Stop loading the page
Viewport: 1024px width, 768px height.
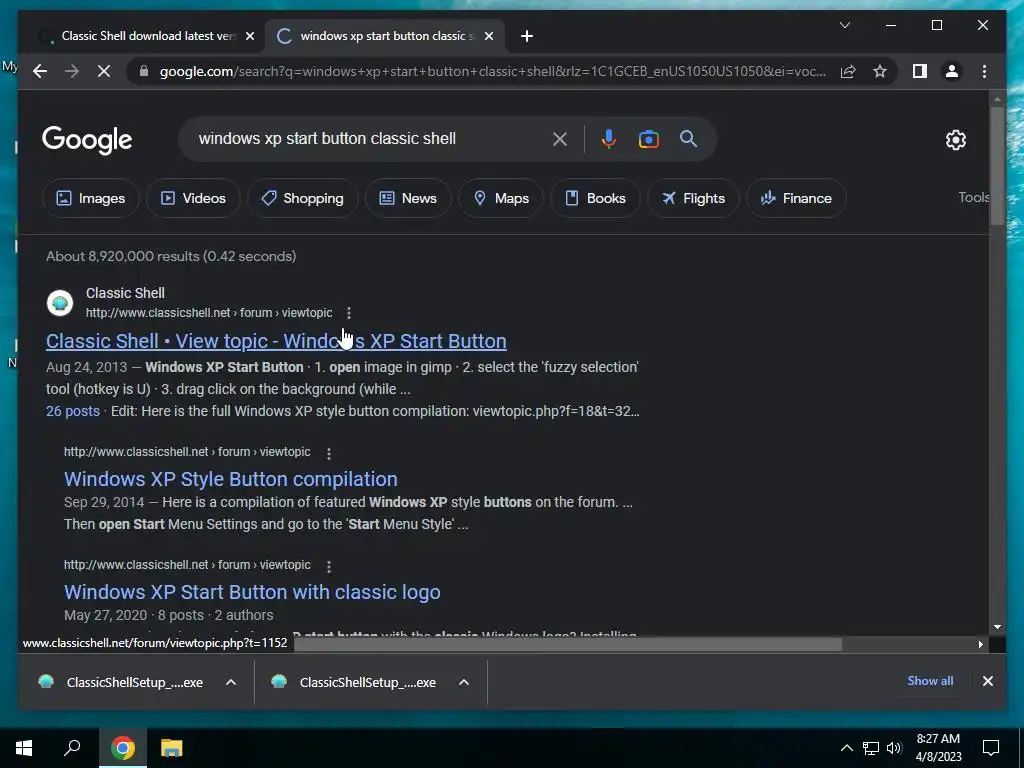(104, 71)
